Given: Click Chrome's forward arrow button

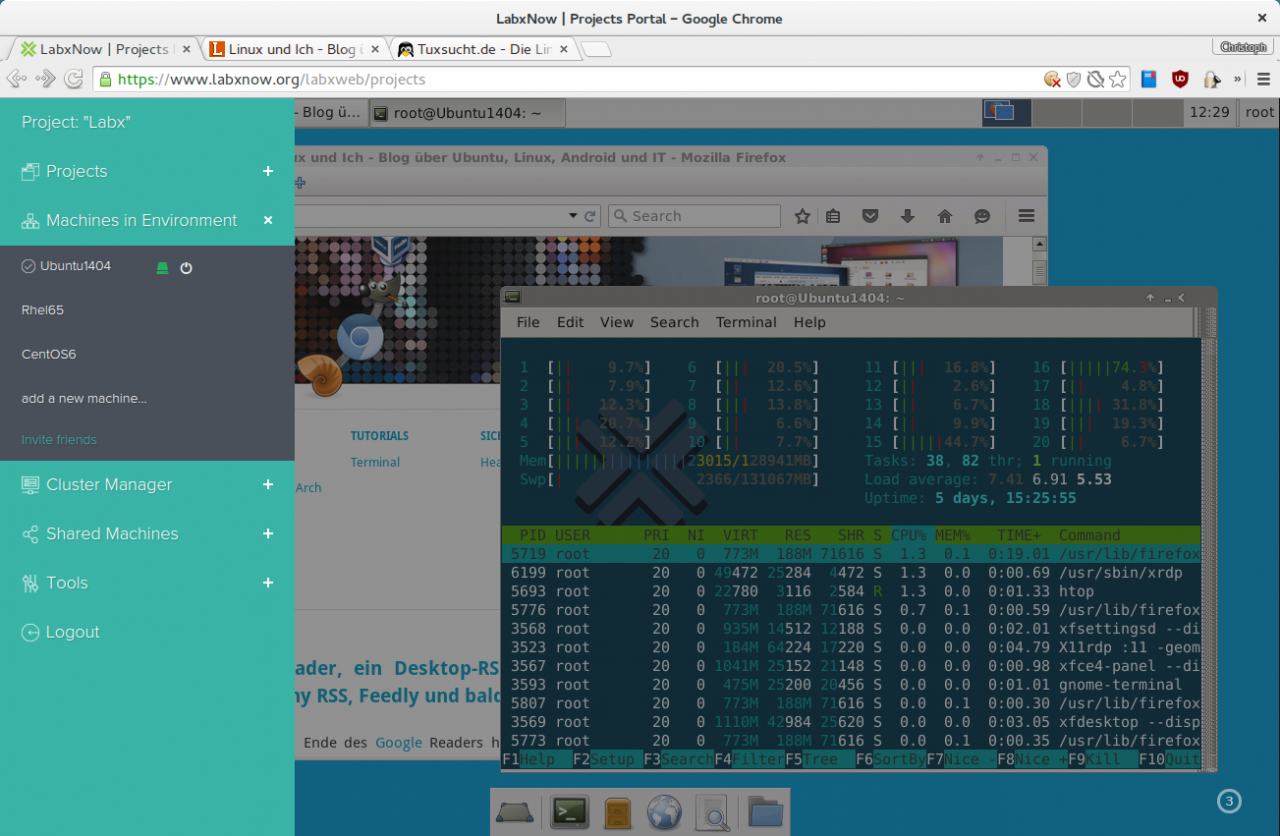Looking at the screenshot, I should pos(45,79).
